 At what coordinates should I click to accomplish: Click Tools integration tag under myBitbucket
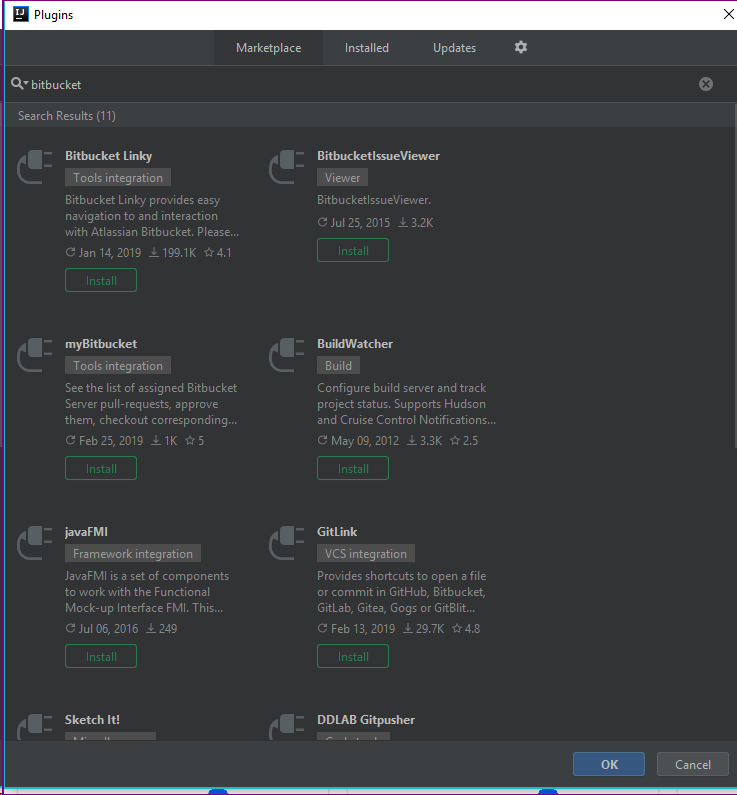(x=118, y=366)
